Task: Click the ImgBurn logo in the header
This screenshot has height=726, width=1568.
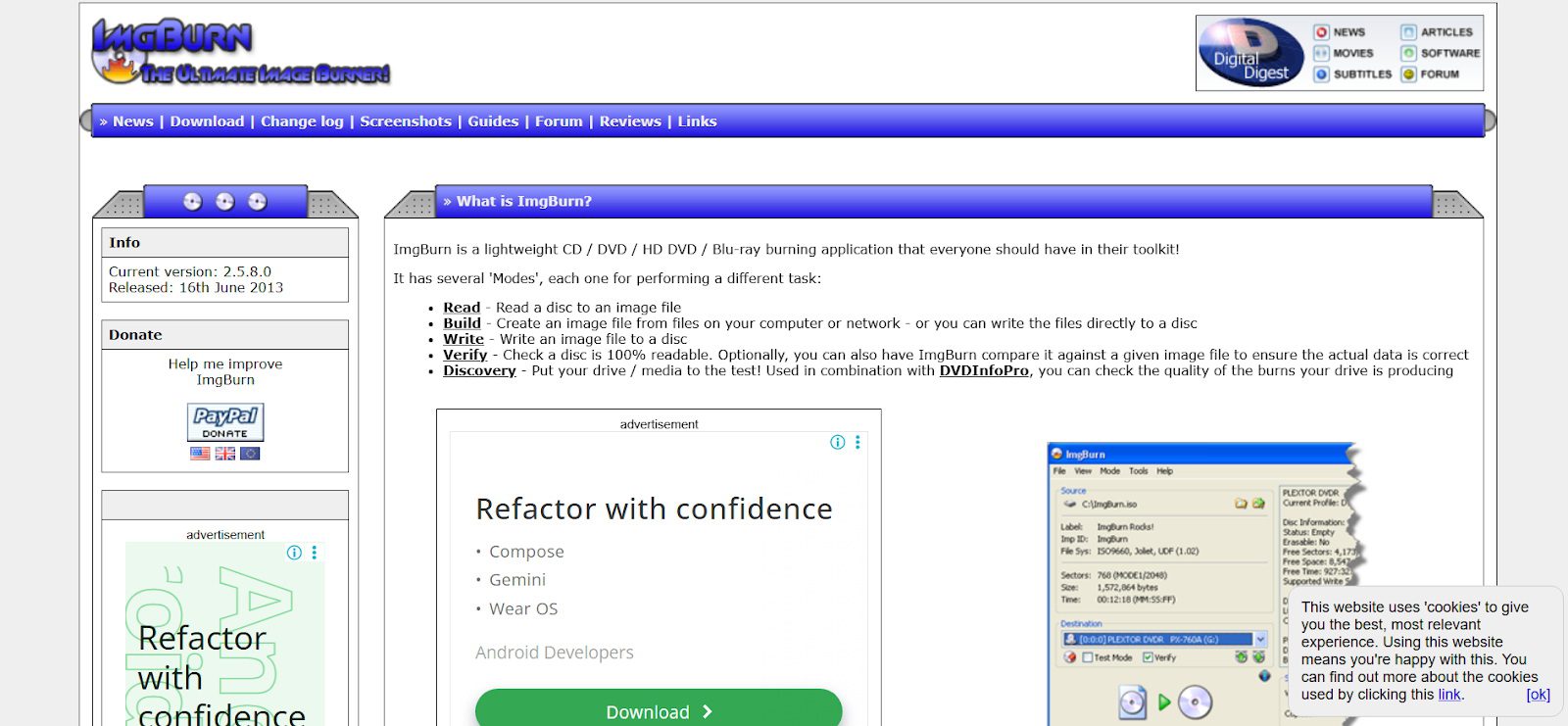Action: coord(240,52)
